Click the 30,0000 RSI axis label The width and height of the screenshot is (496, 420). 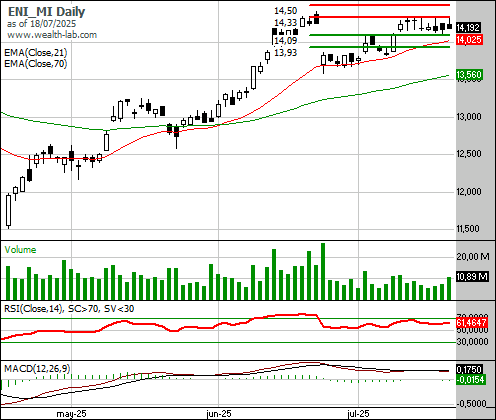tap(472, 341)
